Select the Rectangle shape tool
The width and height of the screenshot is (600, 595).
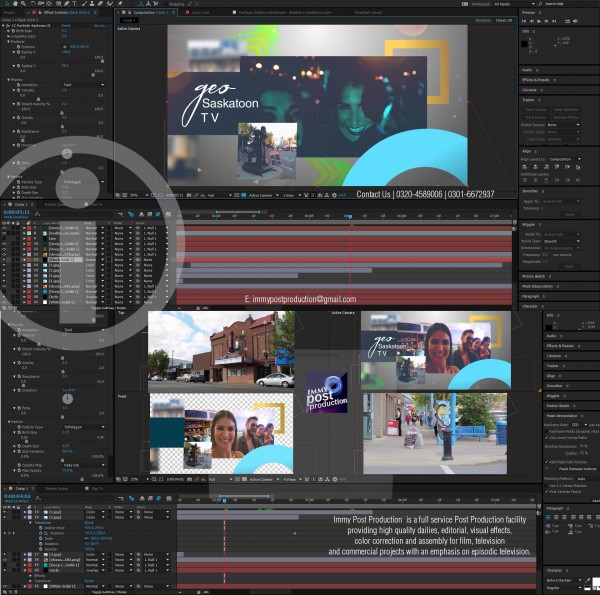pos(59,3)
